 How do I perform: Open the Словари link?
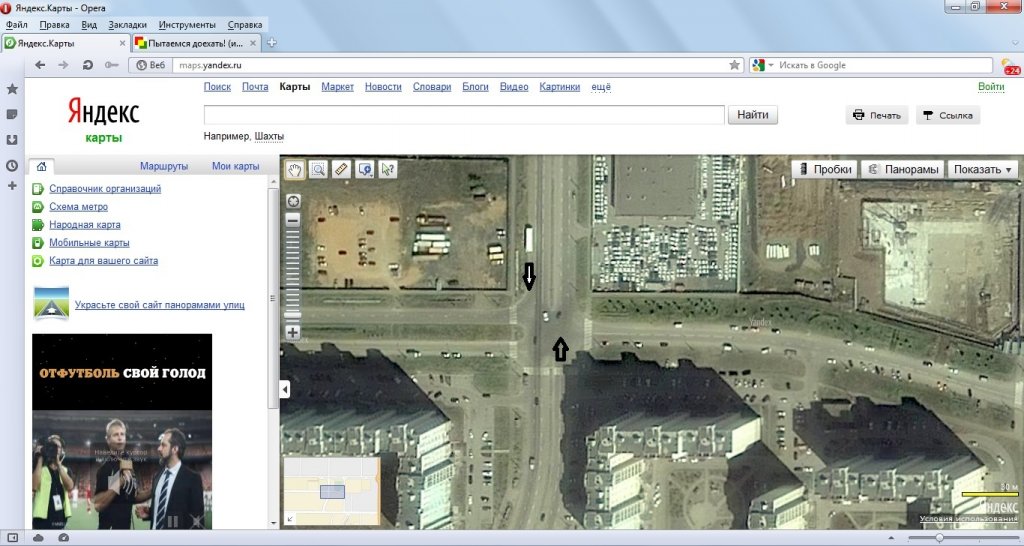click(x=432, y=87)
